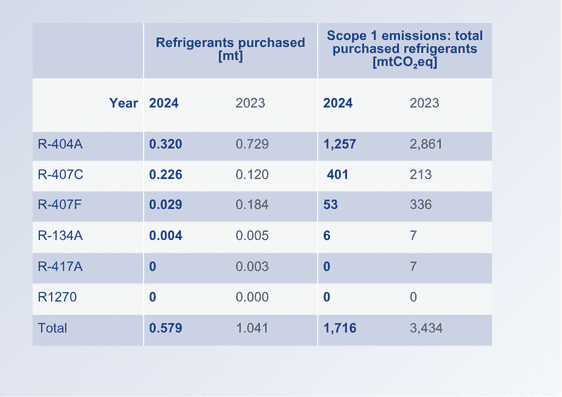562x397 pixels.
Task: Click the total 1,716 emissions value
Action: coord(340,328)
